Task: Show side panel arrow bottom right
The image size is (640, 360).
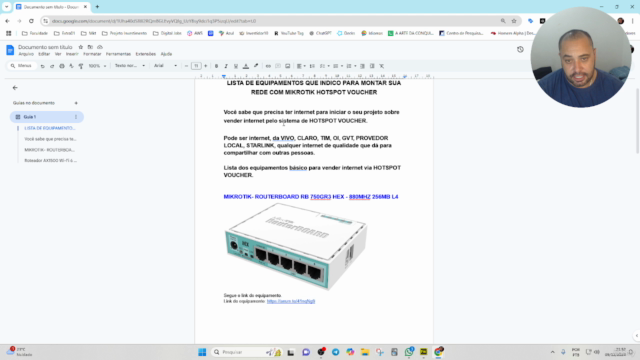Action: pos(636,336)
